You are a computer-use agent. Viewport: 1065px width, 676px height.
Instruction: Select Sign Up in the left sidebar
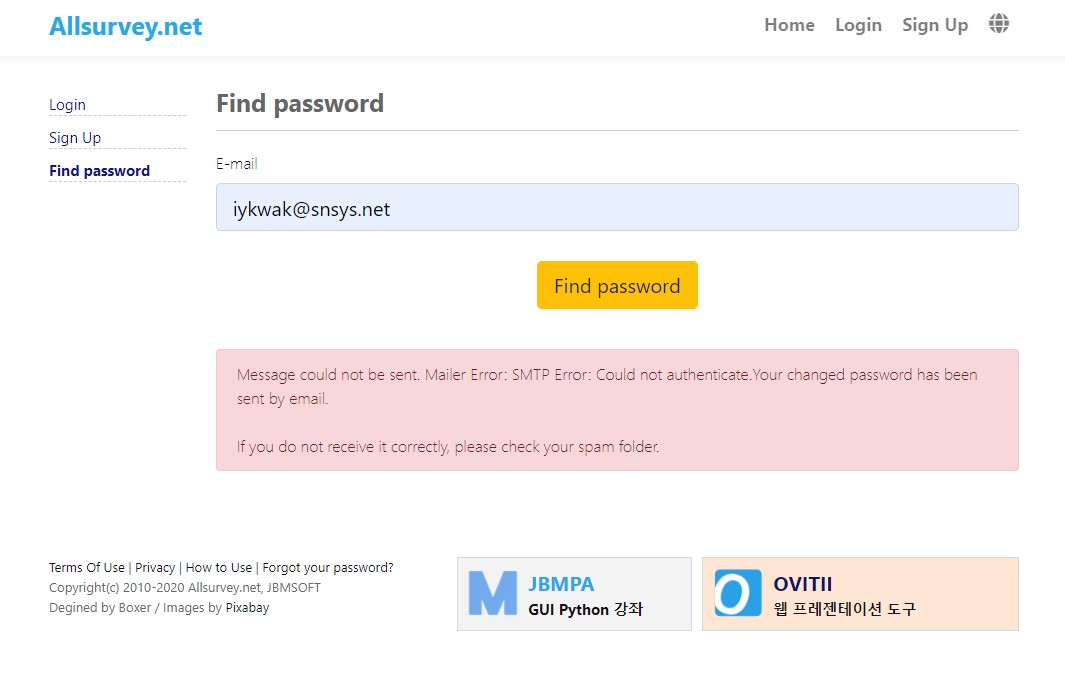[75, 138]
